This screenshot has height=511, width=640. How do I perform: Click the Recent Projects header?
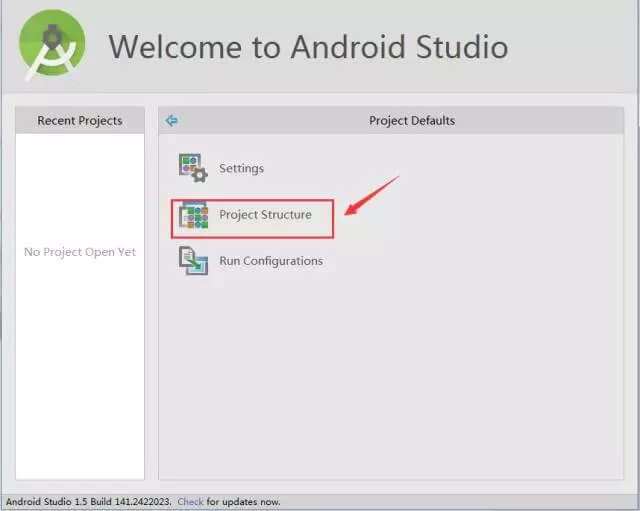click(80, 120)
